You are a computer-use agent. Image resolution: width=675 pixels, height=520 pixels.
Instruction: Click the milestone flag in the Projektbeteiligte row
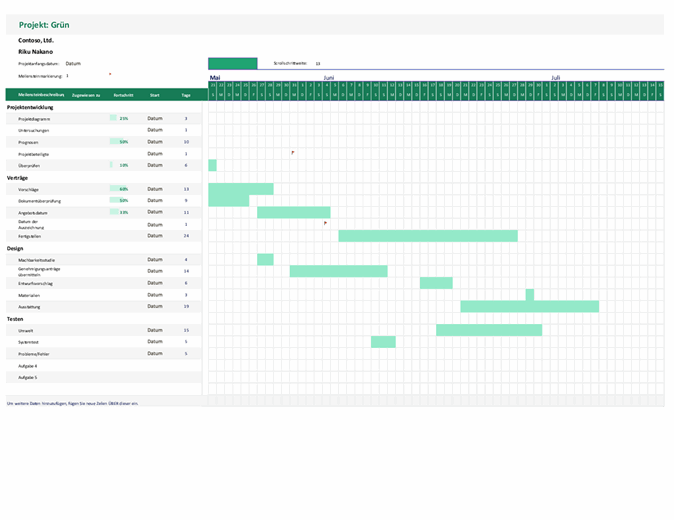point(293,153)
